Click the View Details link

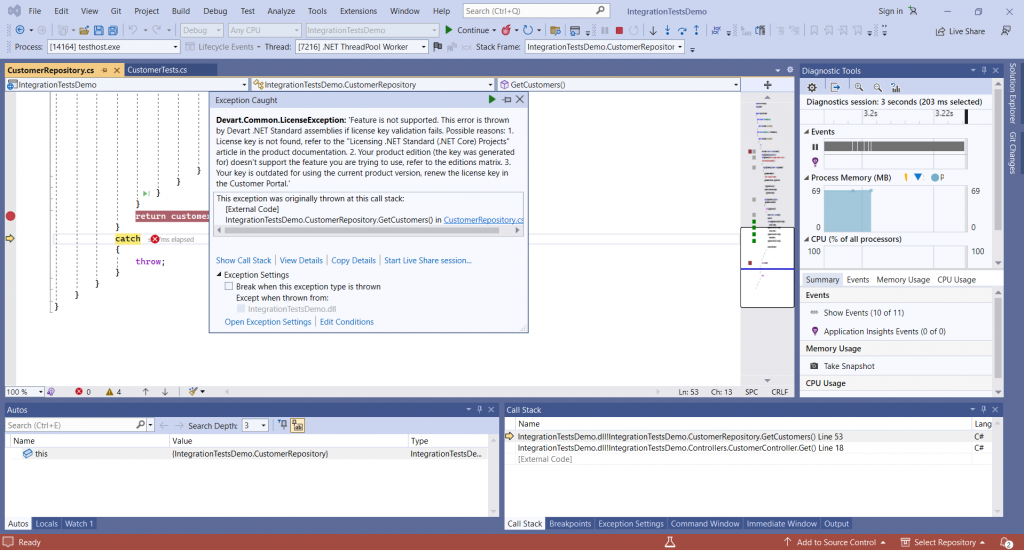(301, 260)
